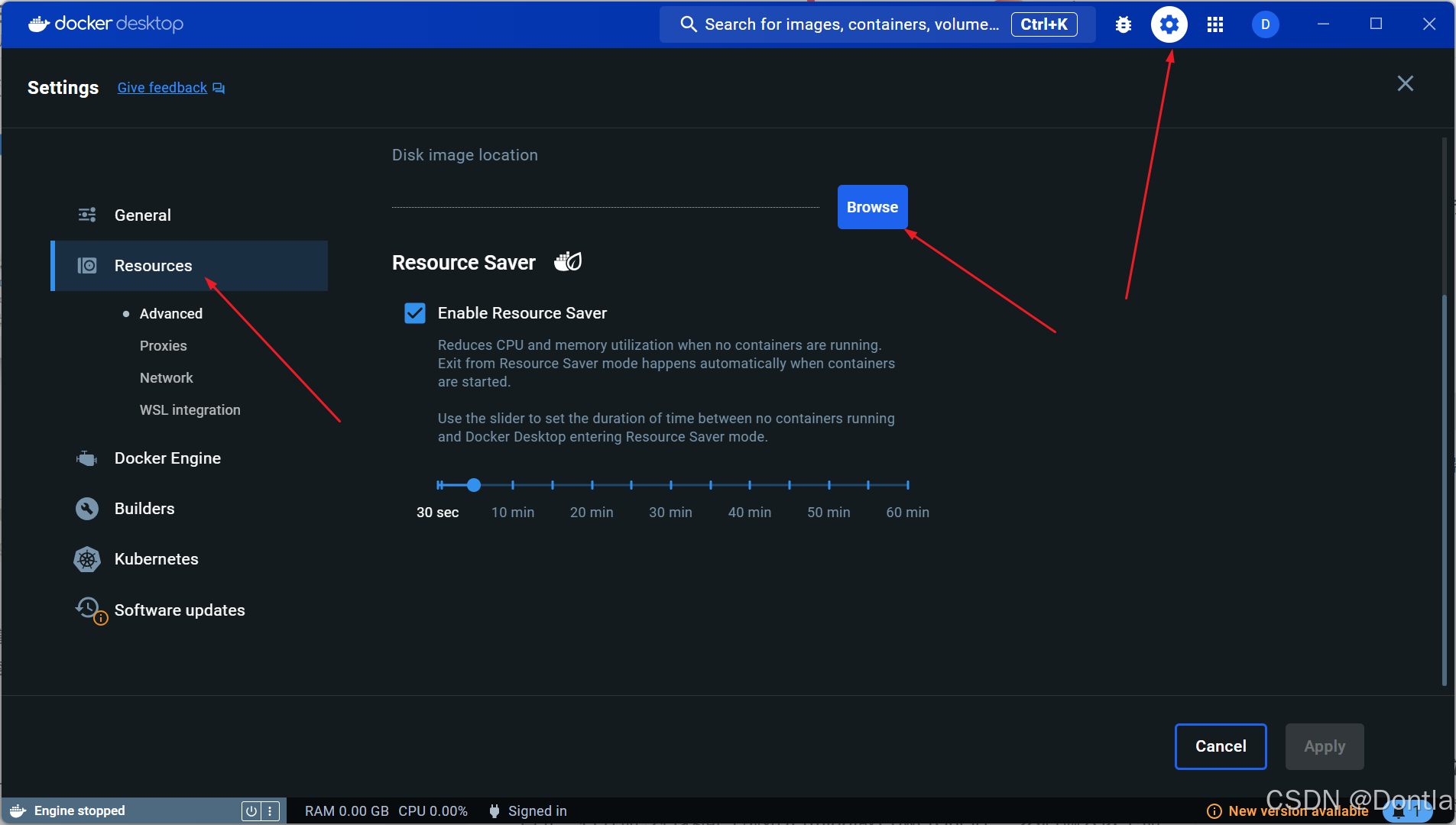Select the WSL integration sub-item
This screenshot has width=1456, height=825.
[x=190, y=410]
